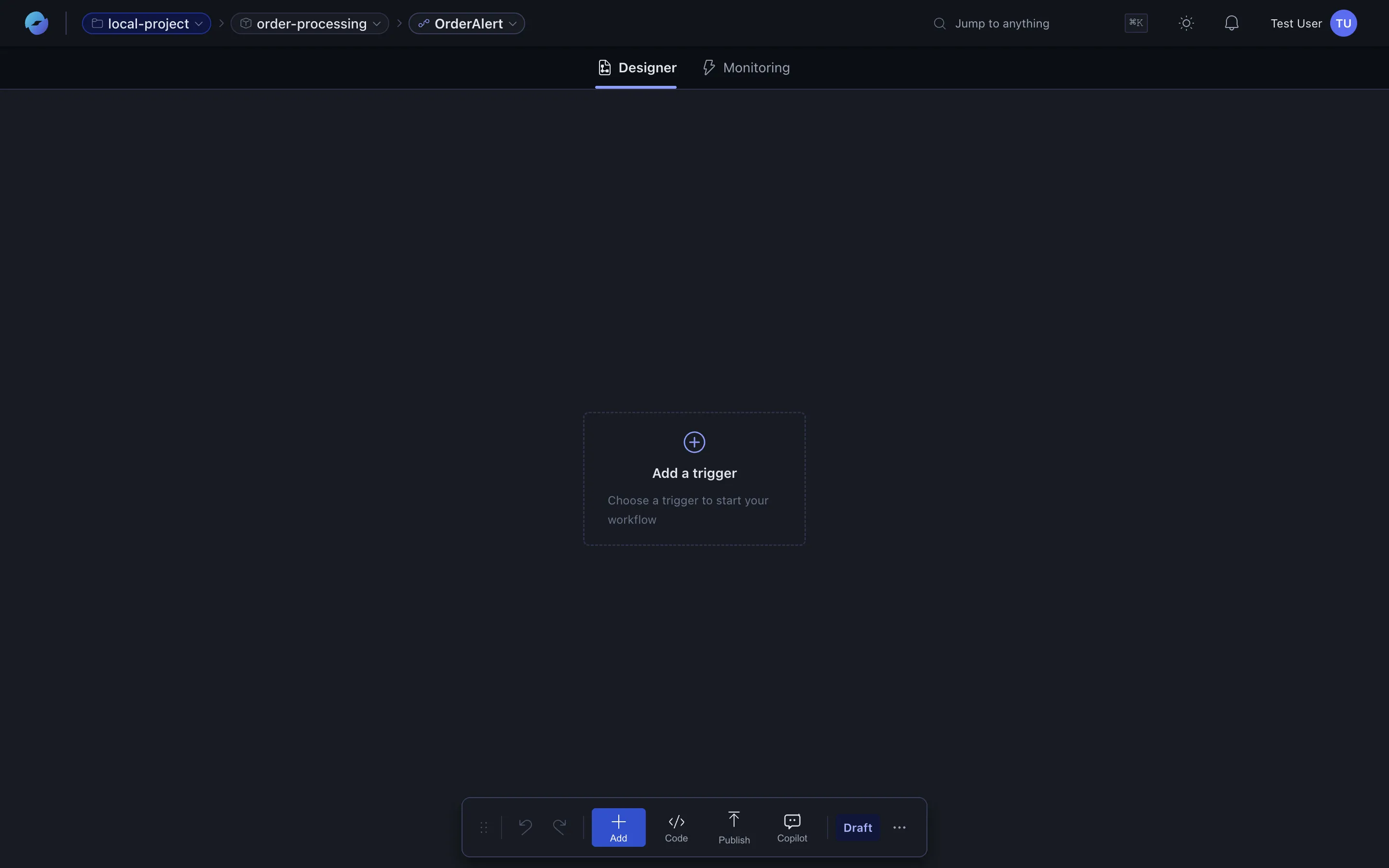The image size is (1389, 868).
Task: Click the Draft status badge
Action: point(858,827)
